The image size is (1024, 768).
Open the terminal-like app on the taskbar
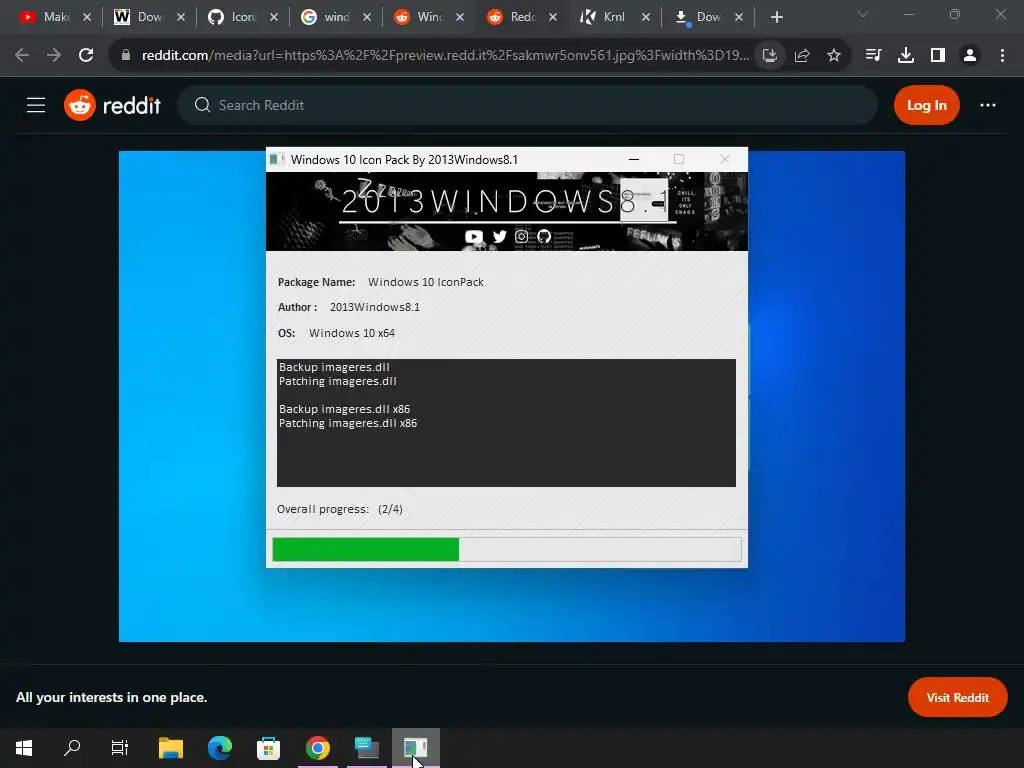coord(367,748)
